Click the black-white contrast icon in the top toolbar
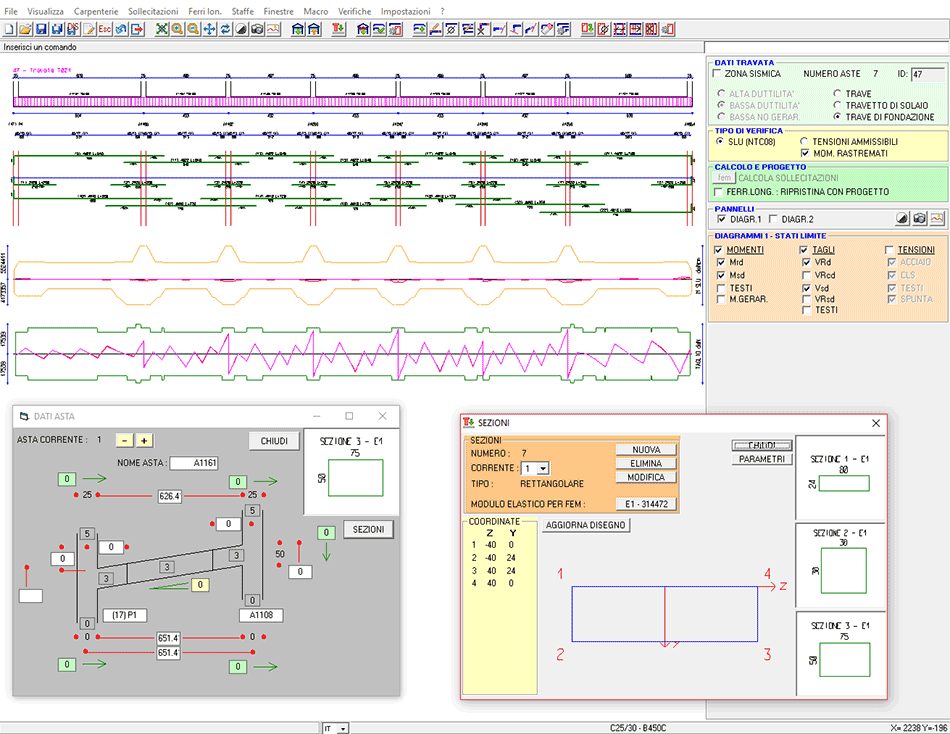This screenshot has width=950, height=734. click(241, 29)
